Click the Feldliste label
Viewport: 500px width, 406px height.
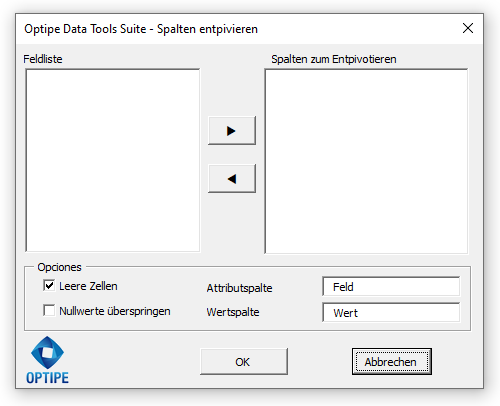(43, 59)
